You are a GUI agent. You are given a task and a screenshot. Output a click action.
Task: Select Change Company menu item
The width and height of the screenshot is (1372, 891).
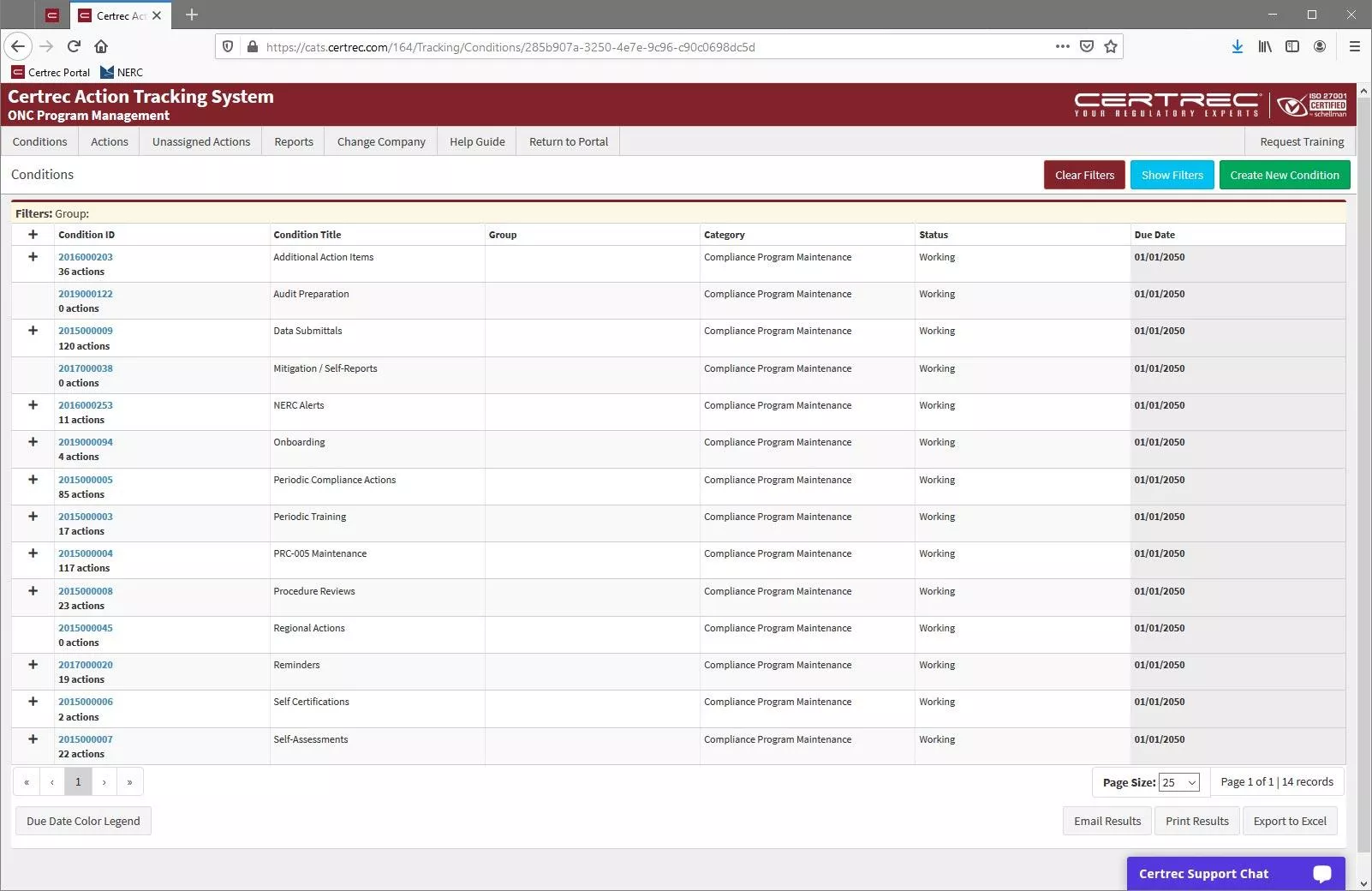click(x=381, y=141)
